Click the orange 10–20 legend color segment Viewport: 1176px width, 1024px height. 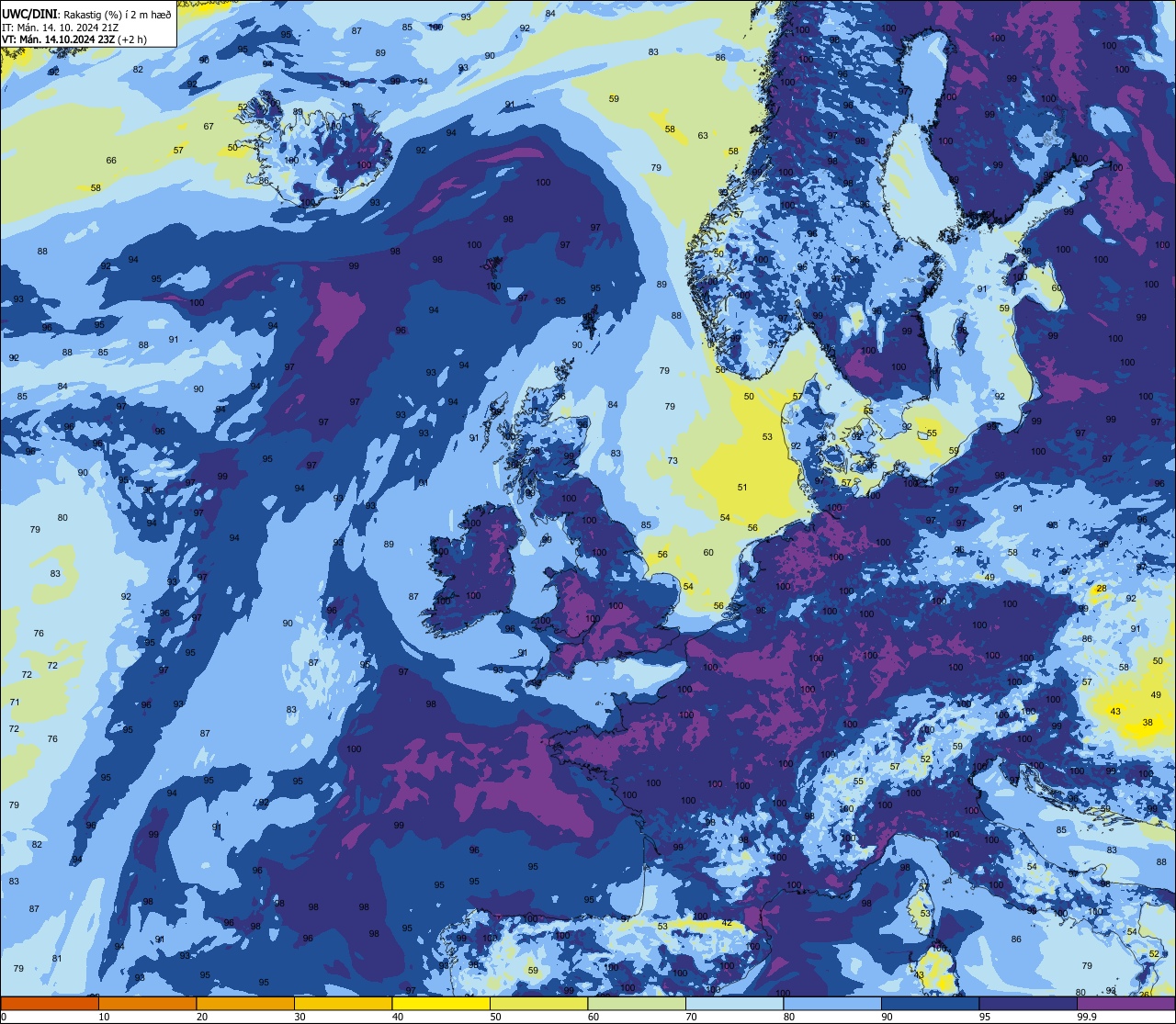(x=147, y=1003)
